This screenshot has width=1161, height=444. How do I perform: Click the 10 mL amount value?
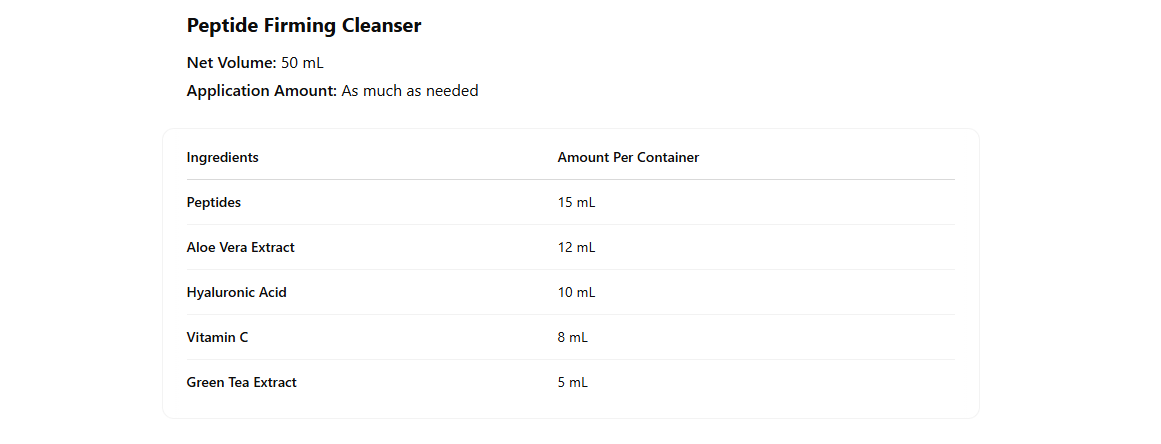576,292
